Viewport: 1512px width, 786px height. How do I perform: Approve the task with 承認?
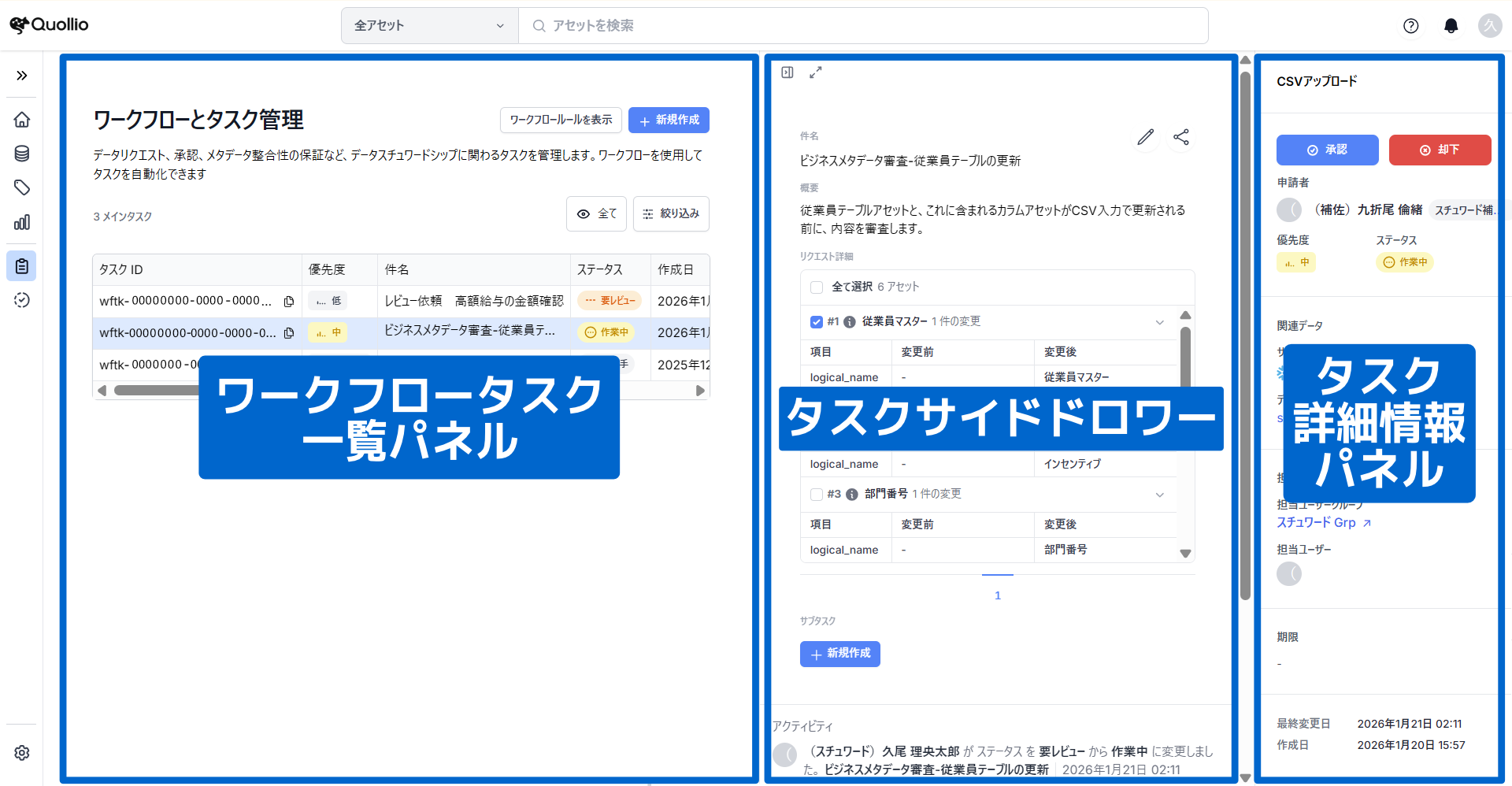pyautogui.click(x=1328, y=150)
